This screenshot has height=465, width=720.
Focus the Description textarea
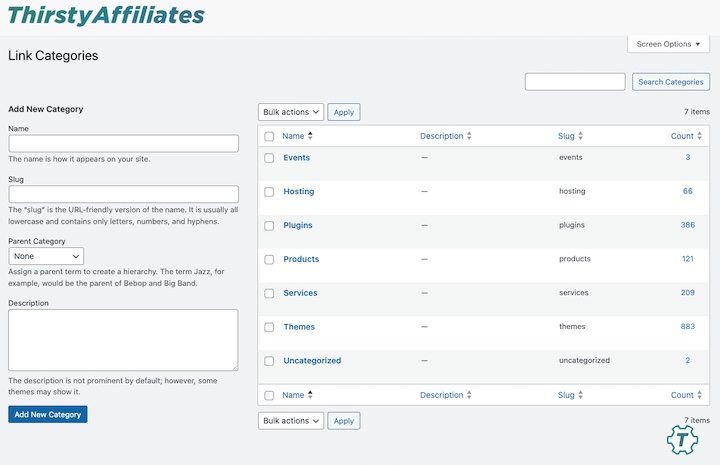(123, 340)
